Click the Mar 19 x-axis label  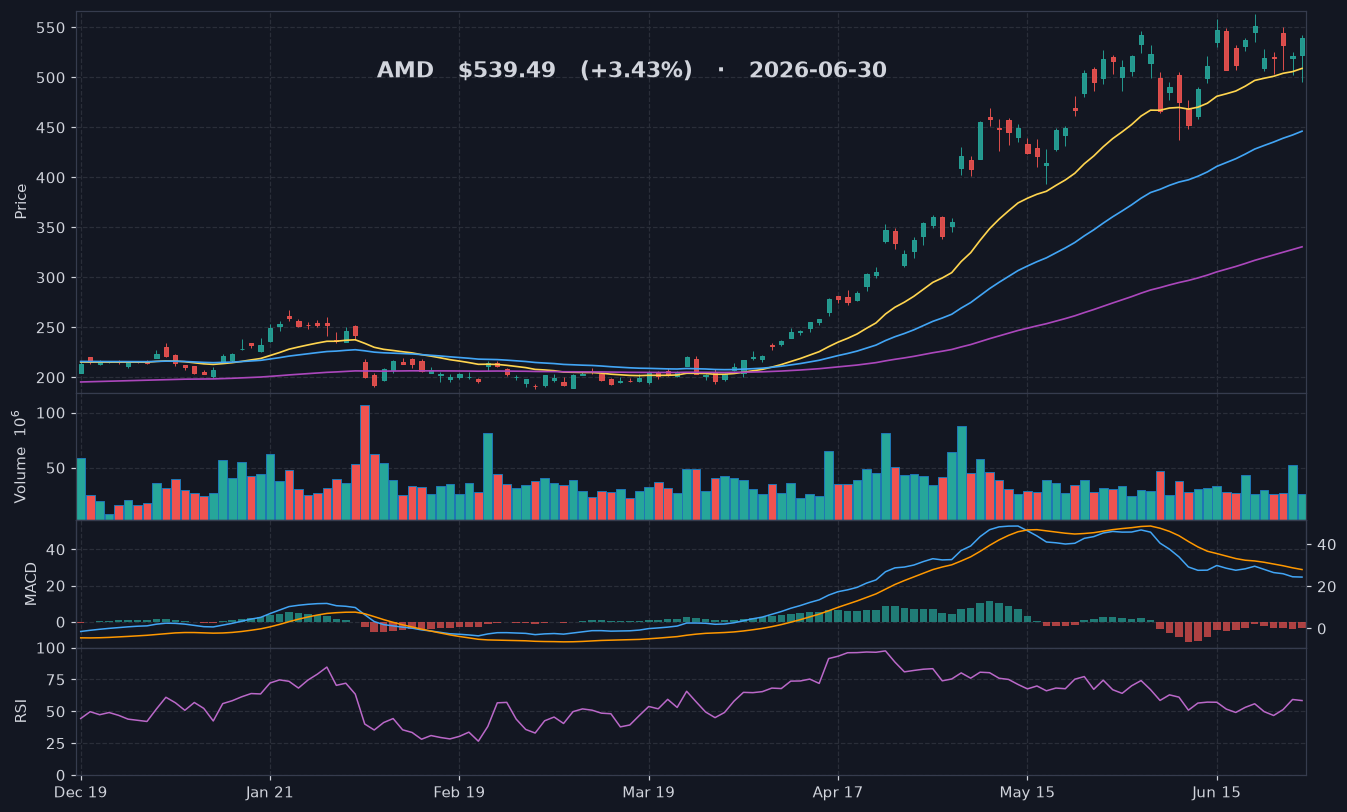tap(649, 792)
